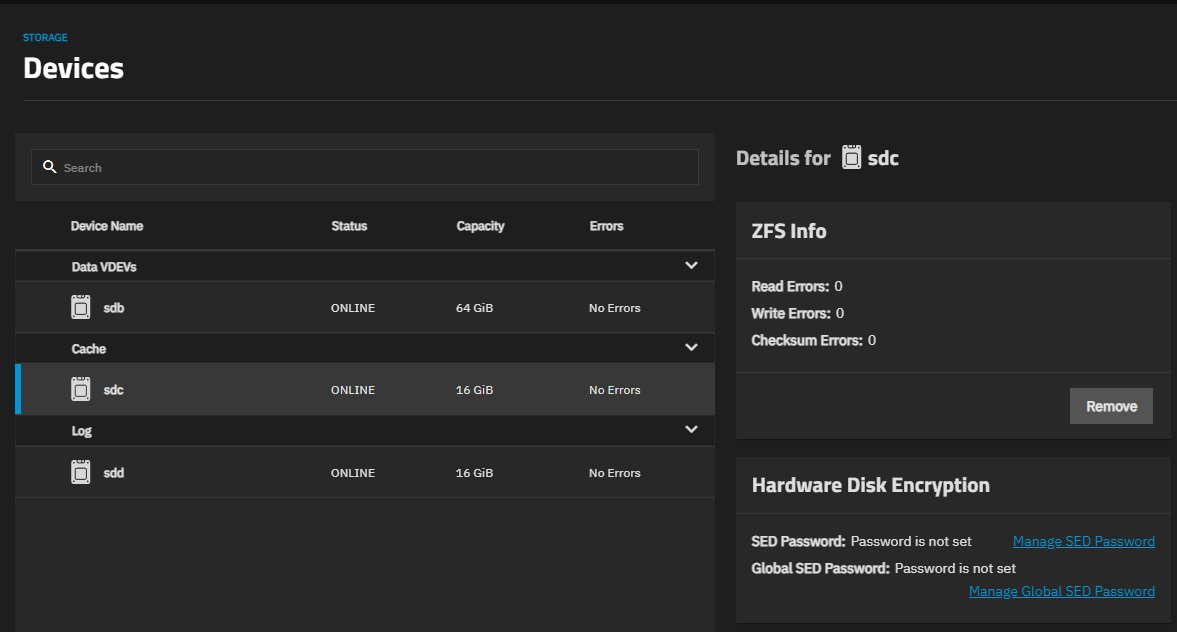Click the Errors column header
The width and height of the screenshot is (1177, 632).
606,226
